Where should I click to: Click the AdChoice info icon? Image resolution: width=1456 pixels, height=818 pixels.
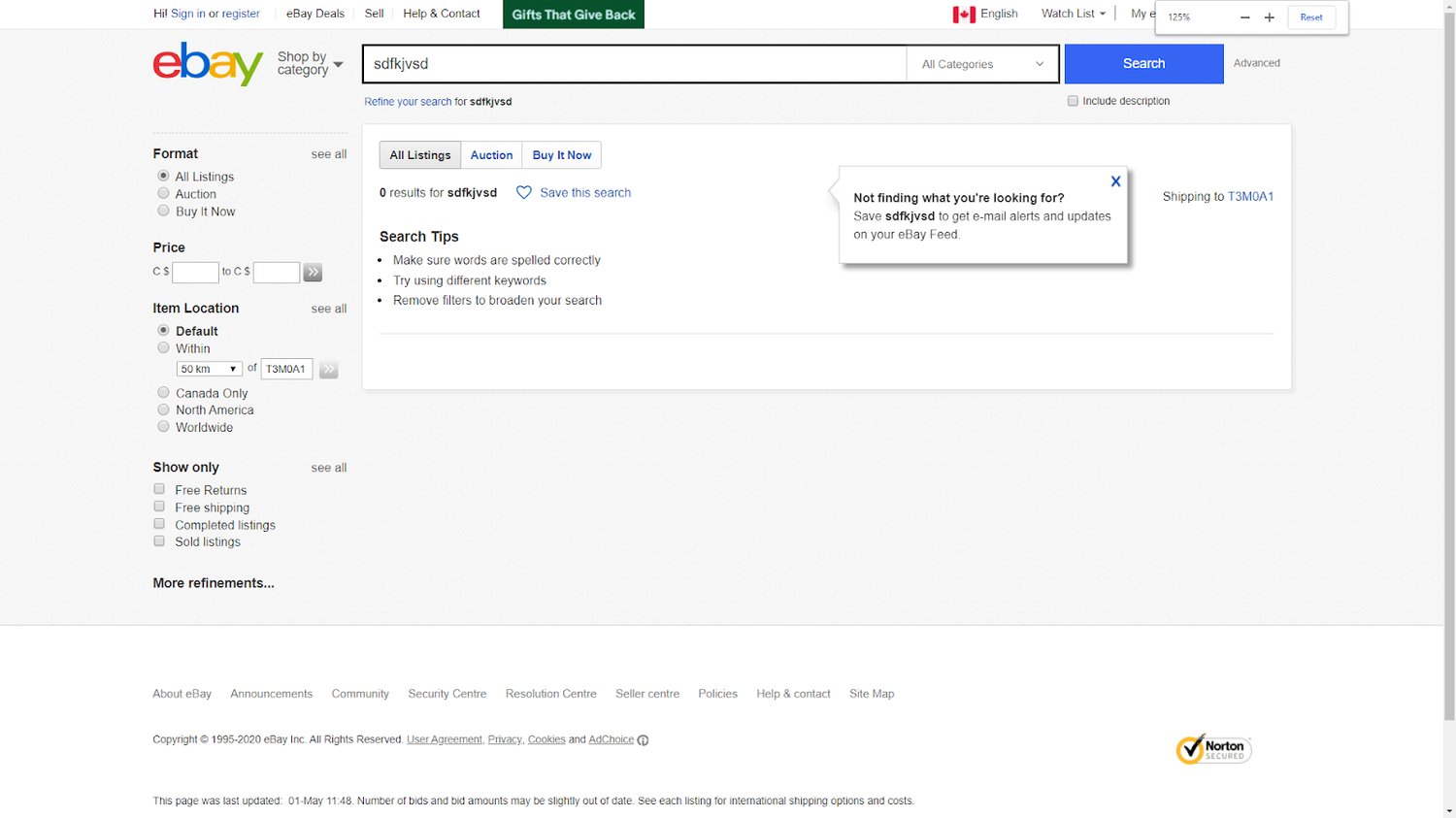click(643, 740)
